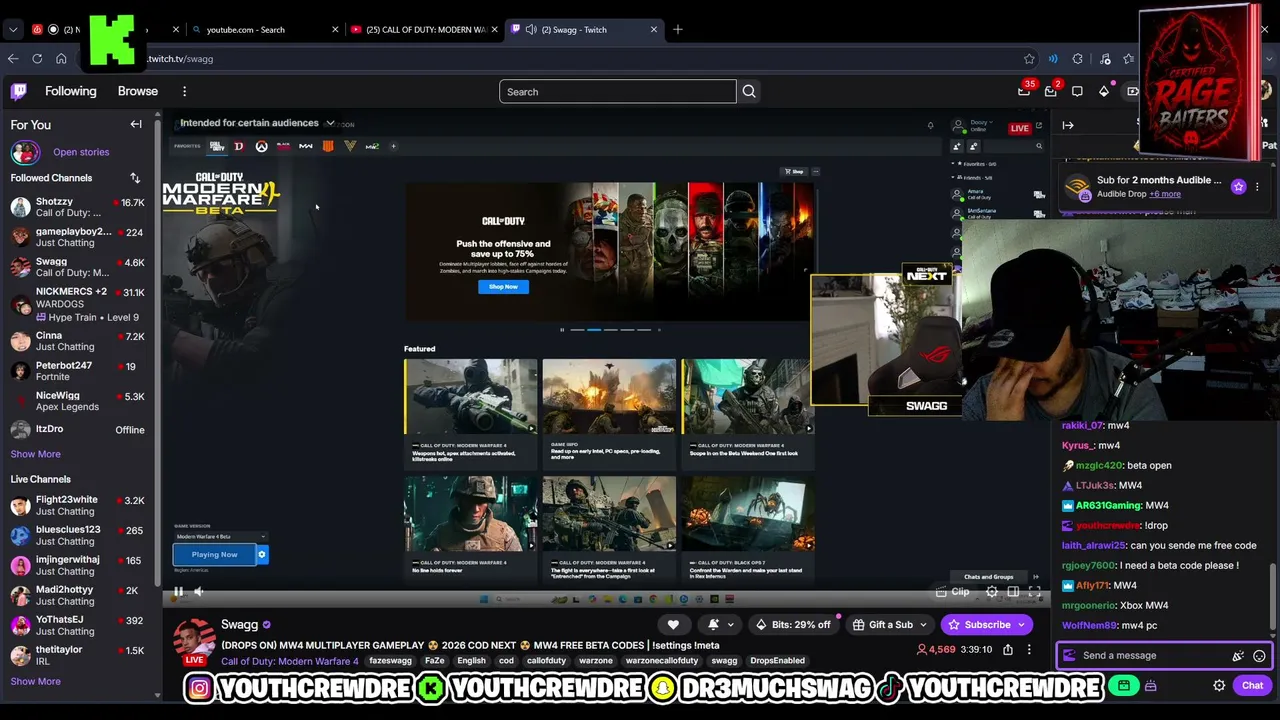
Task: Show more Live Channels
Action: pyautogui.click(x=35, y=682)
